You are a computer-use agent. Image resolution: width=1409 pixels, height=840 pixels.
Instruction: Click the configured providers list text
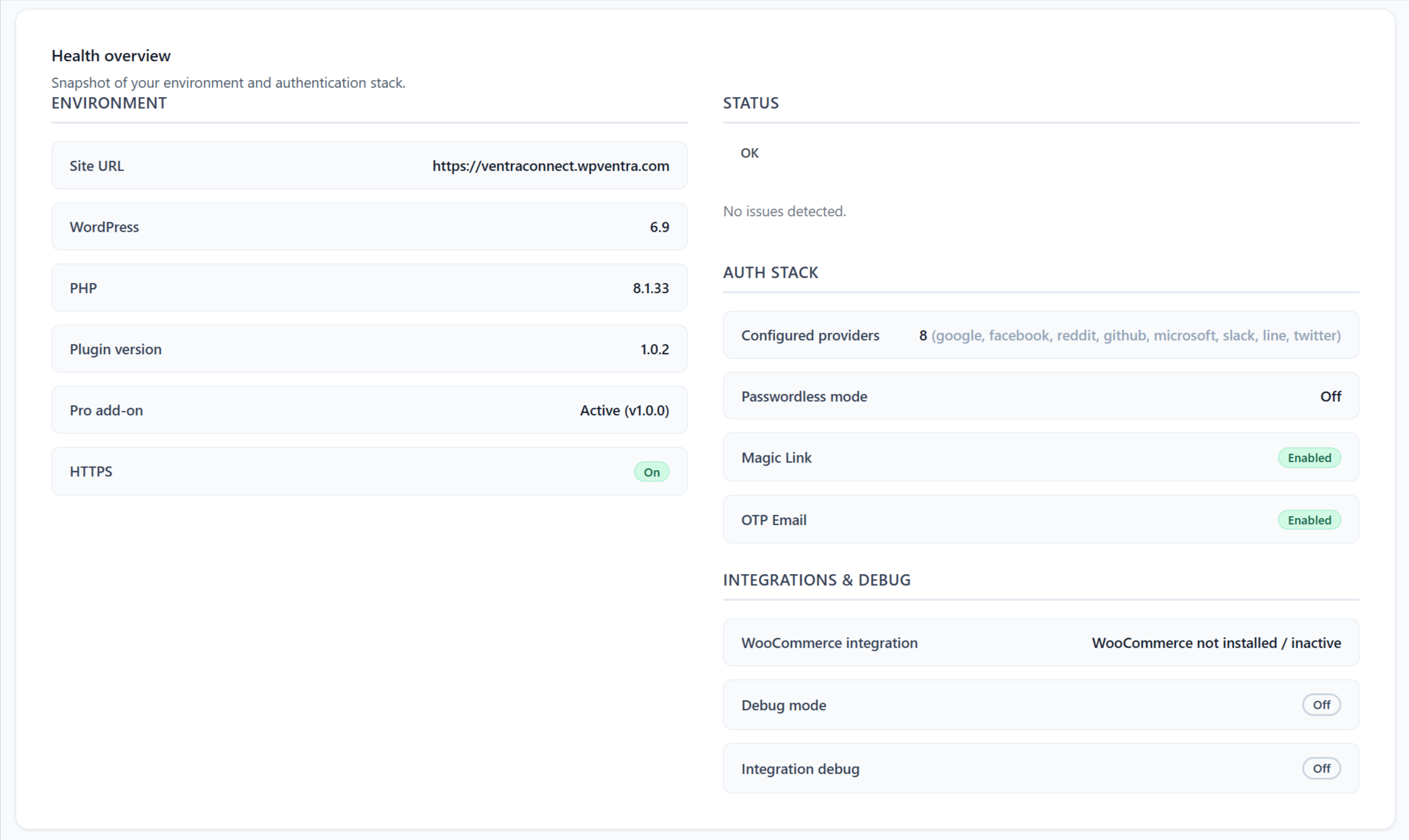click(1136, 335)
